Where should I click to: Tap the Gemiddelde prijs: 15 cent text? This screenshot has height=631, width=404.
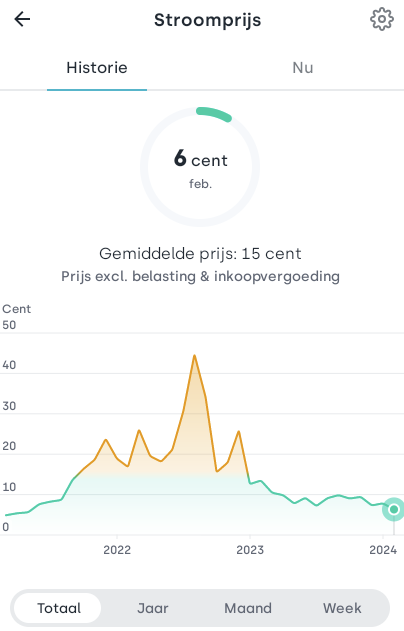(x=200, y=254)
